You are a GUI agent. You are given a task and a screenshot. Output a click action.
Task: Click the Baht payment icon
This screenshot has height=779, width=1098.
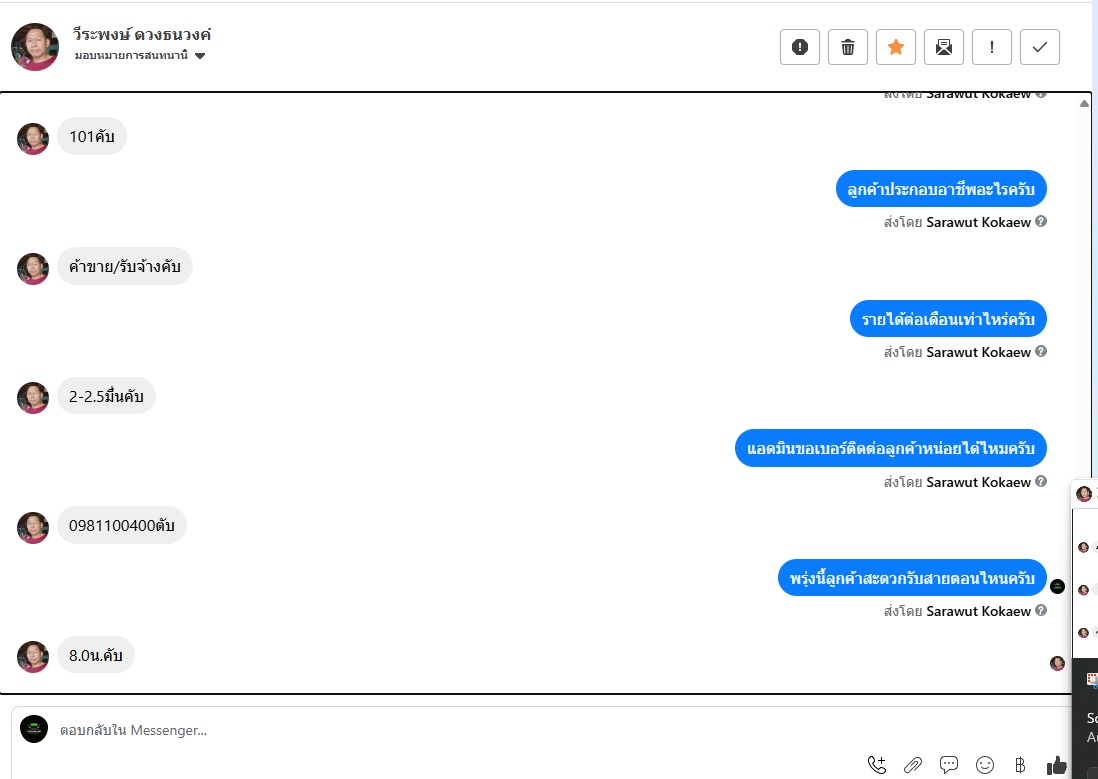(1020, 765)
